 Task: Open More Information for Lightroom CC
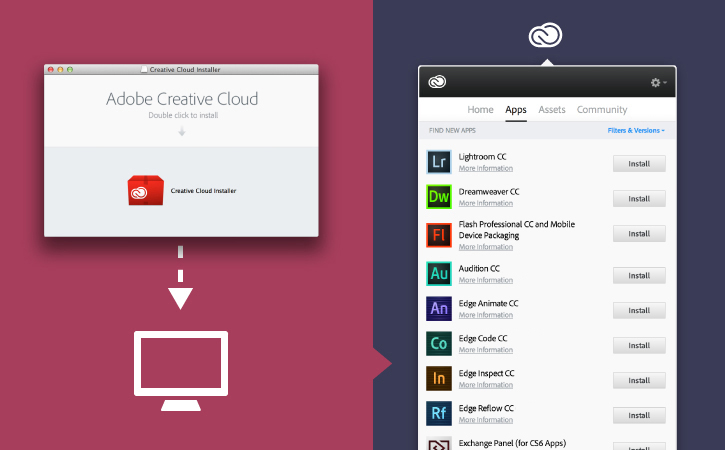[485, 168]
